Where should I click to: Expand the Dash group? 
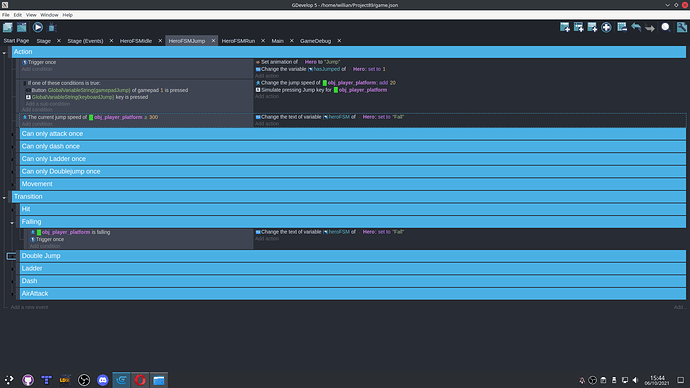coord(12,282)
